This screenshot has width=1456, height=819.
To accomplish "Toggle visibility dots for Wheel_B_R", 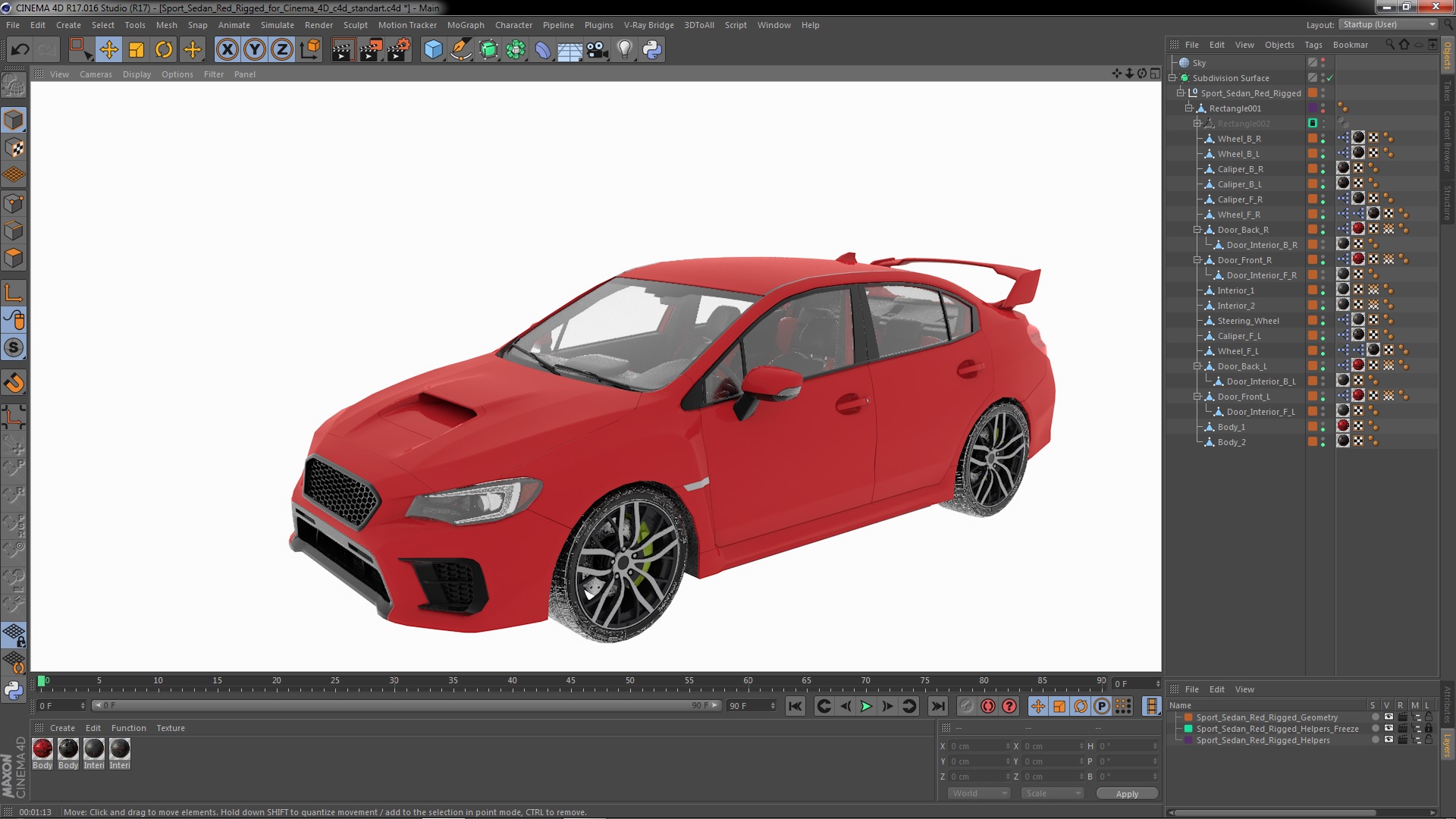I will (x=1323, y=139).
